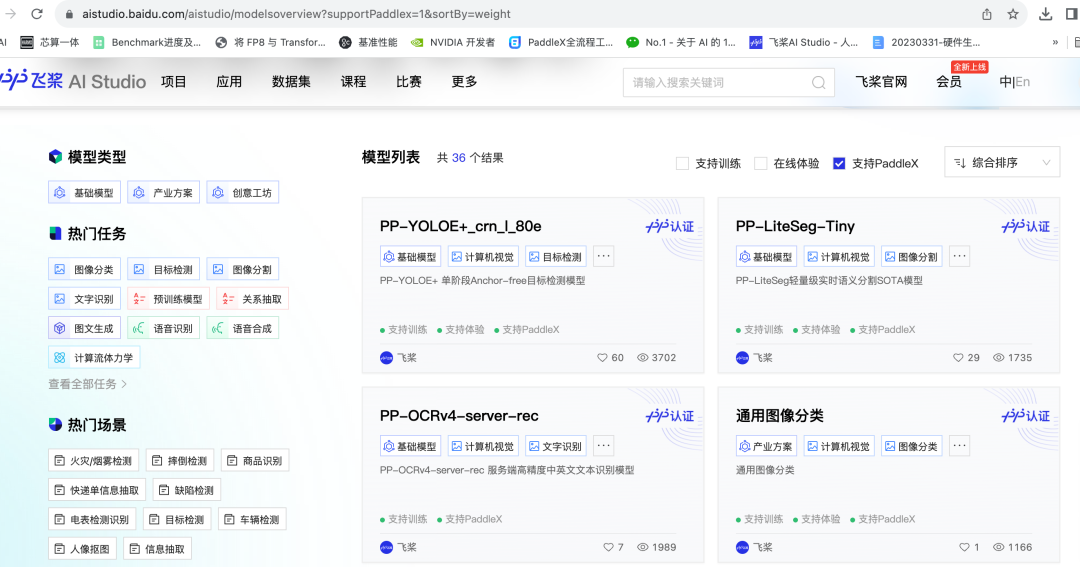Select the 图像分类 task filter

coord(84,269)
